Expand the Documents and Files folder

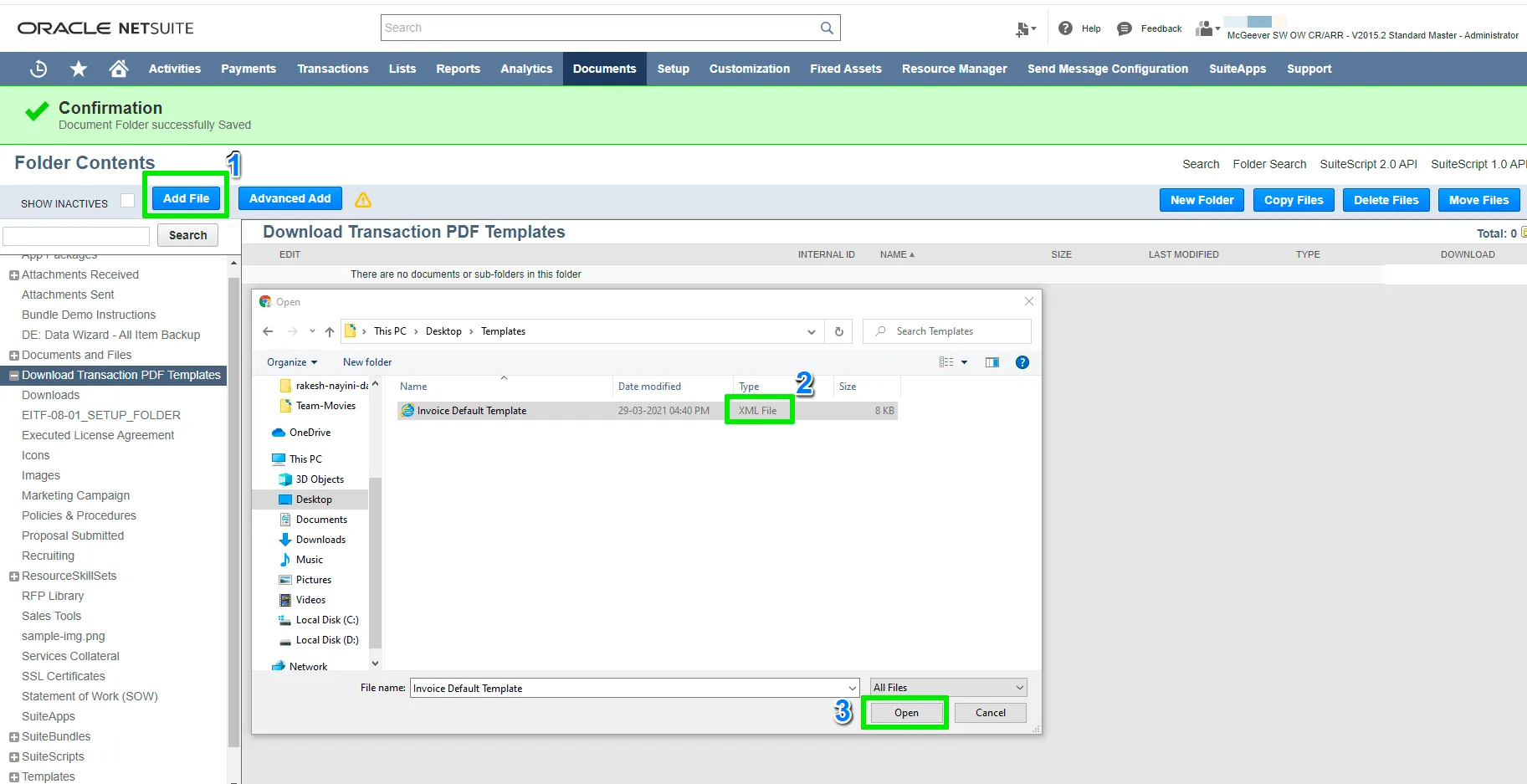[13, 356]
